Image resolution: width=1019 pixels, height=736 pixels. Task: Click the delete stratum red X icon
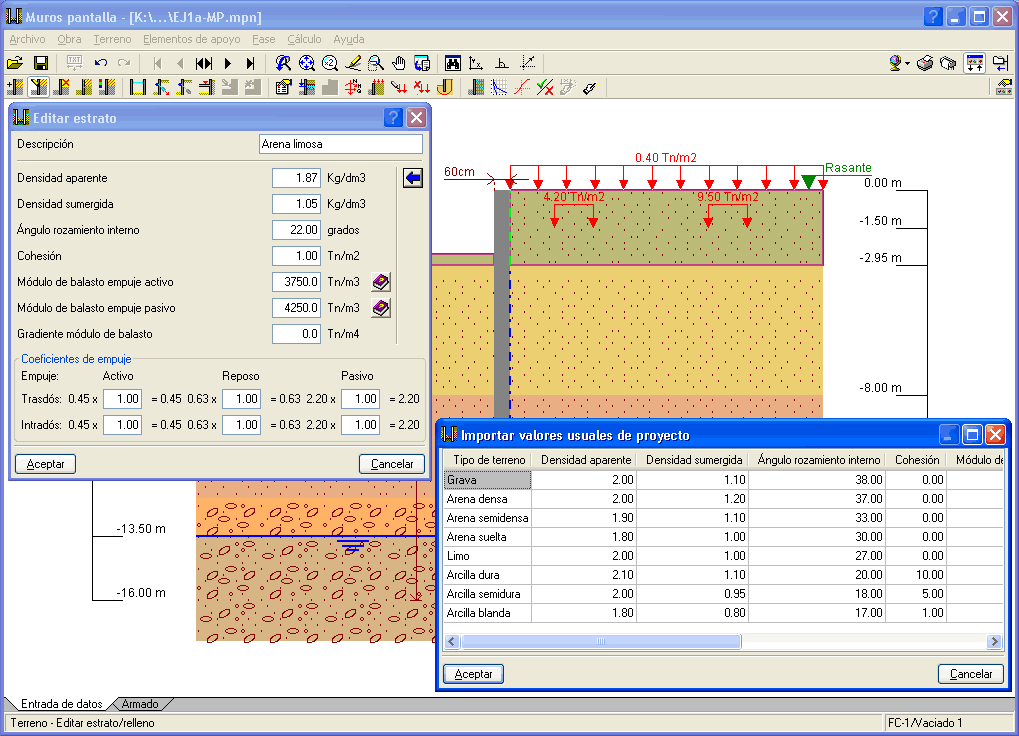(62, 87)
